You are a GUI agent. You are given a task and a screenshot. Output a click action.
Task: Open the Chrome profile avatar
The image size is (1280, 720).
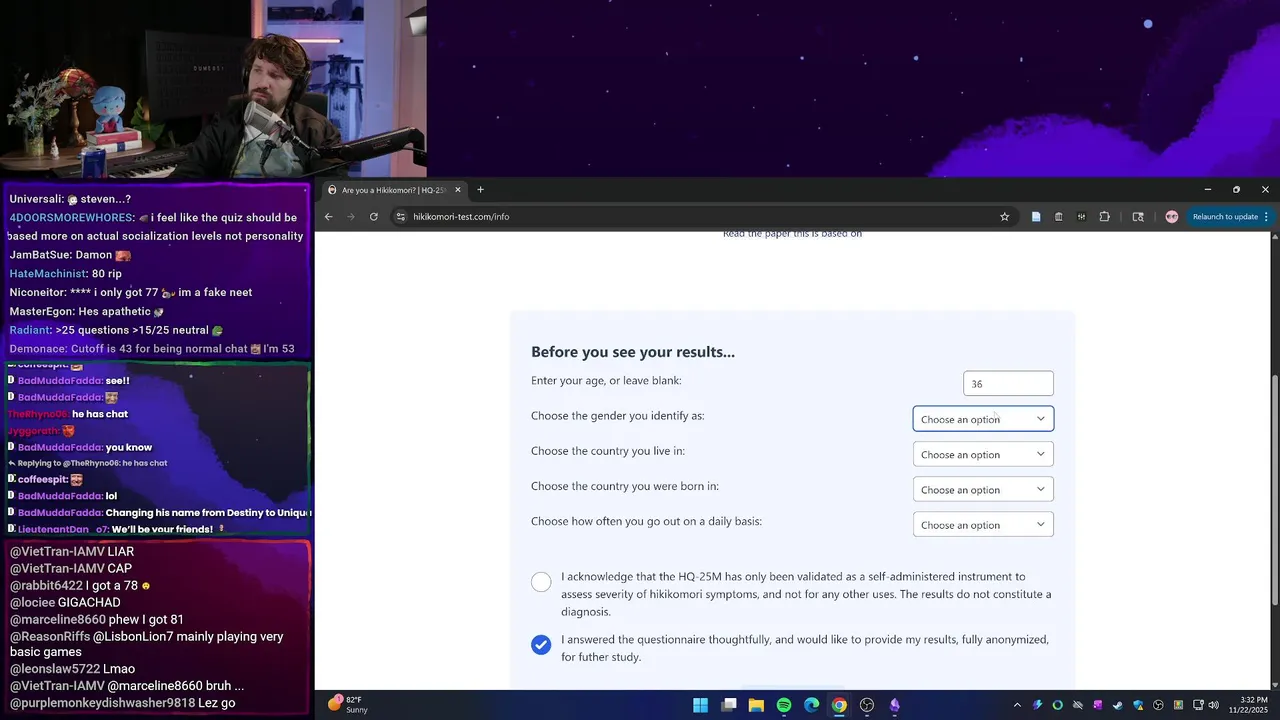pos(1172,217)
